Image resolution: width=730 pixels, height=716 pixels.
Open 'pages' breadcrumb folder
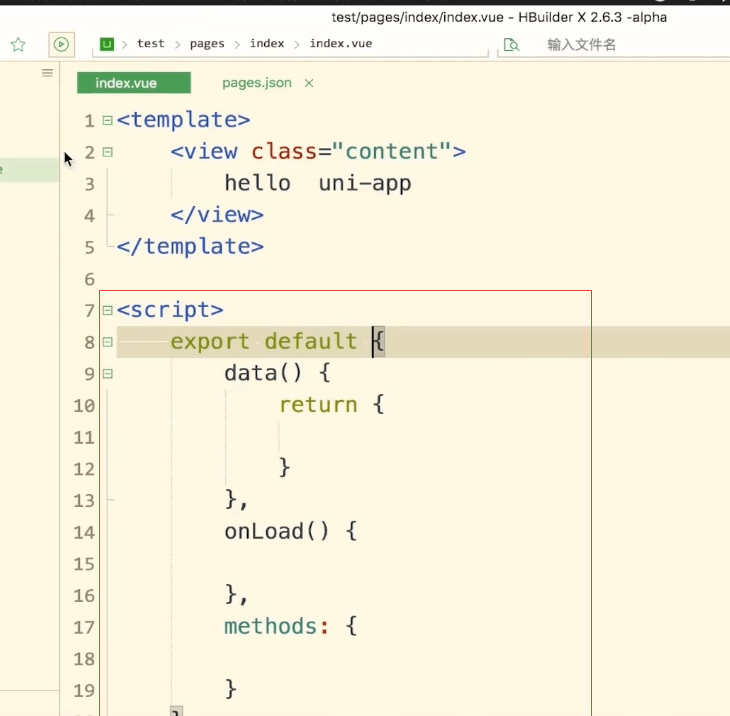pyautogui.click(x=207, y=44)
